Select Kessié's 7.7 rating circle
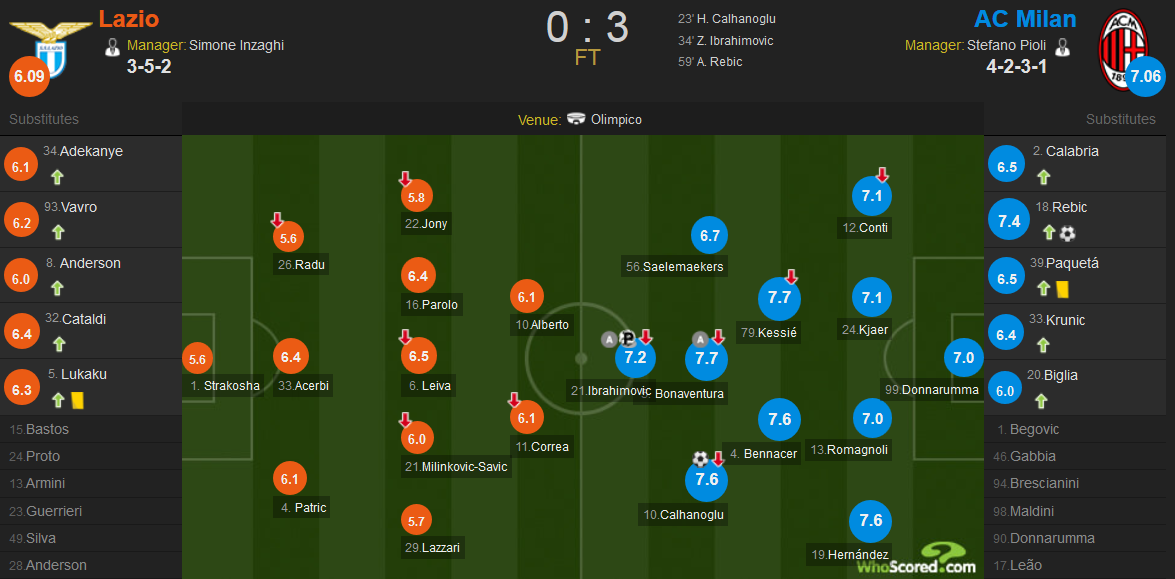Image resolution: width=1175 pixels, height=579 pixels. (x=779, y=298)
